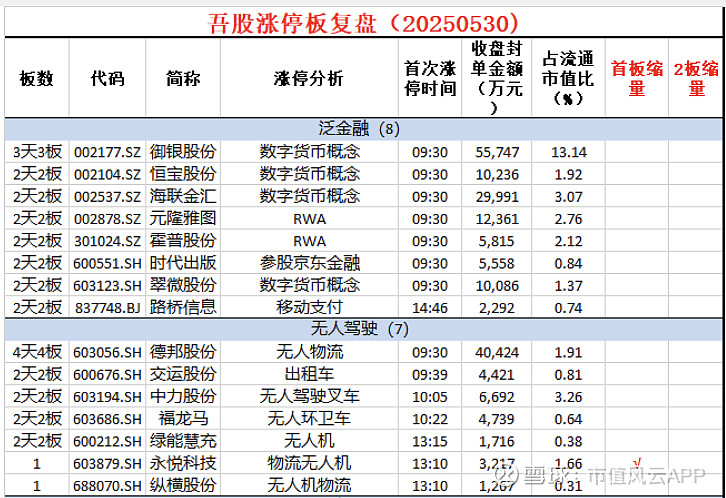Click stock code 603194.SH
Image resolution: width=726 pixels, height=498 pixels.
(x=107, y=397)
